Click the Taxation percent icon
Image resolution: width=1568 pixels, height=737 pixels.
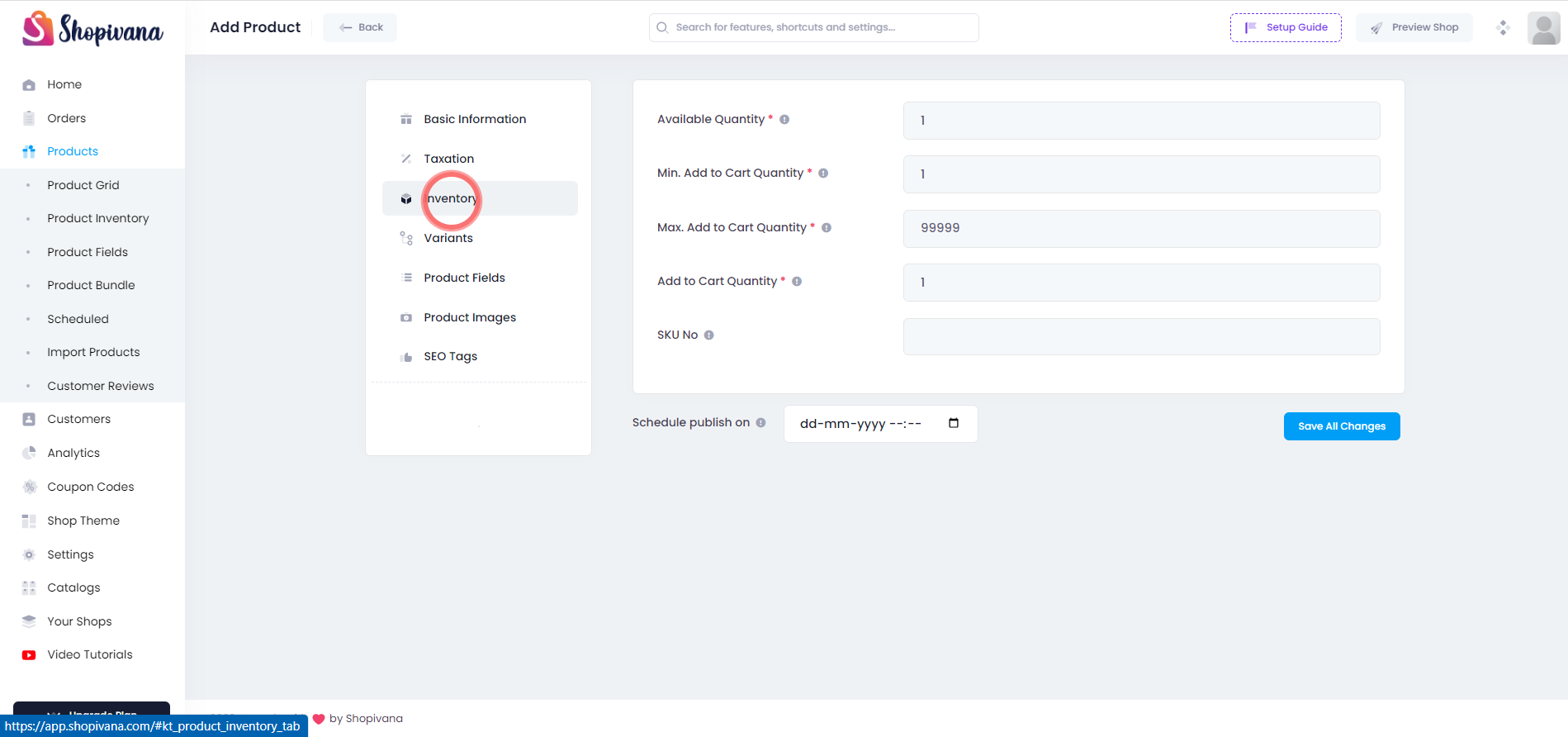406,159
